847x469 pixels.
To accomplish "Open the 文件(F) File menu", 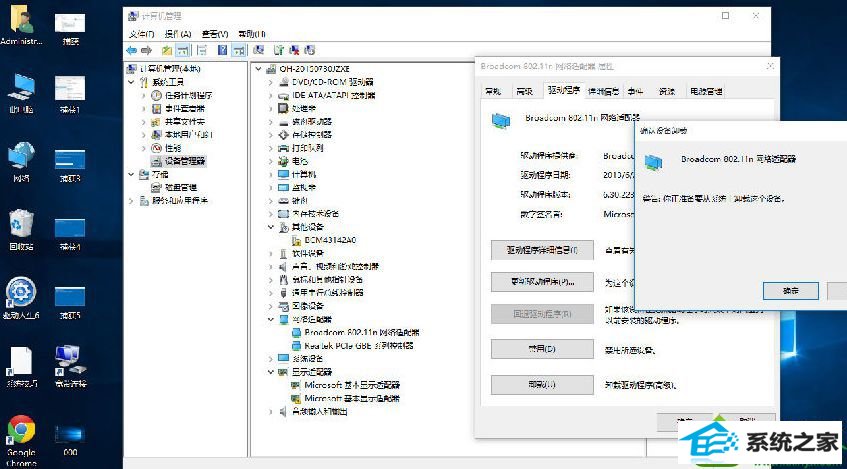I will pos(142,34).
